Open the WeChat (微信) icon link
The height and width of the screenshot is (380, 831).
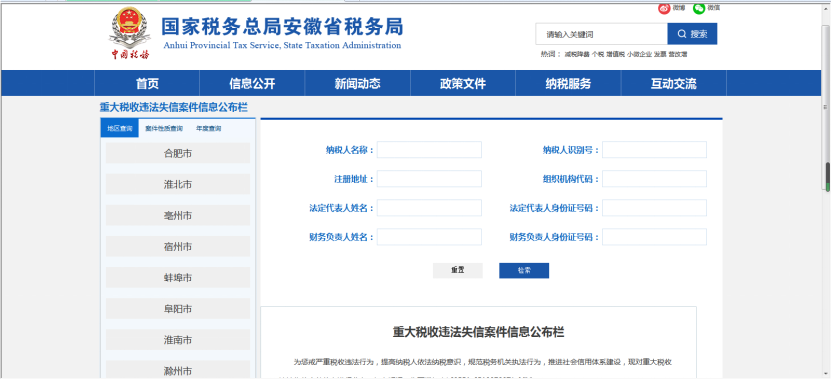tap(700, 8)
